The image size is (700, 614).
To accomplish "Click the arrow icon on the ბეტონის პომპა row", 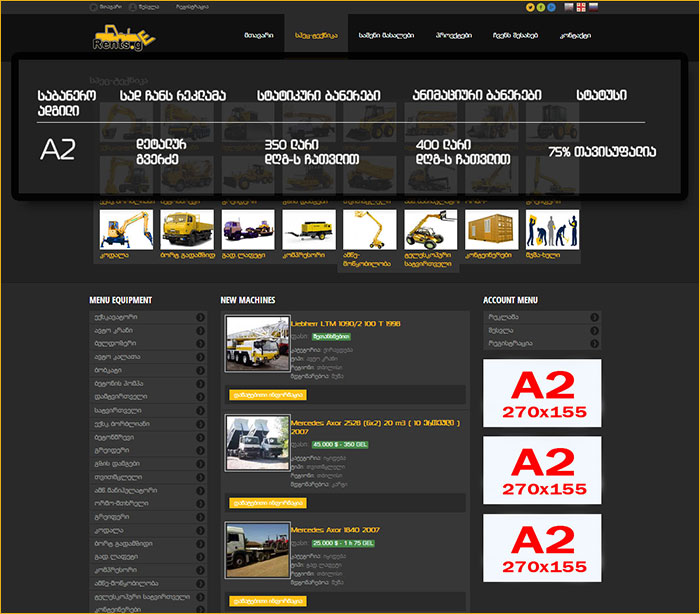I will click(200, 384).
